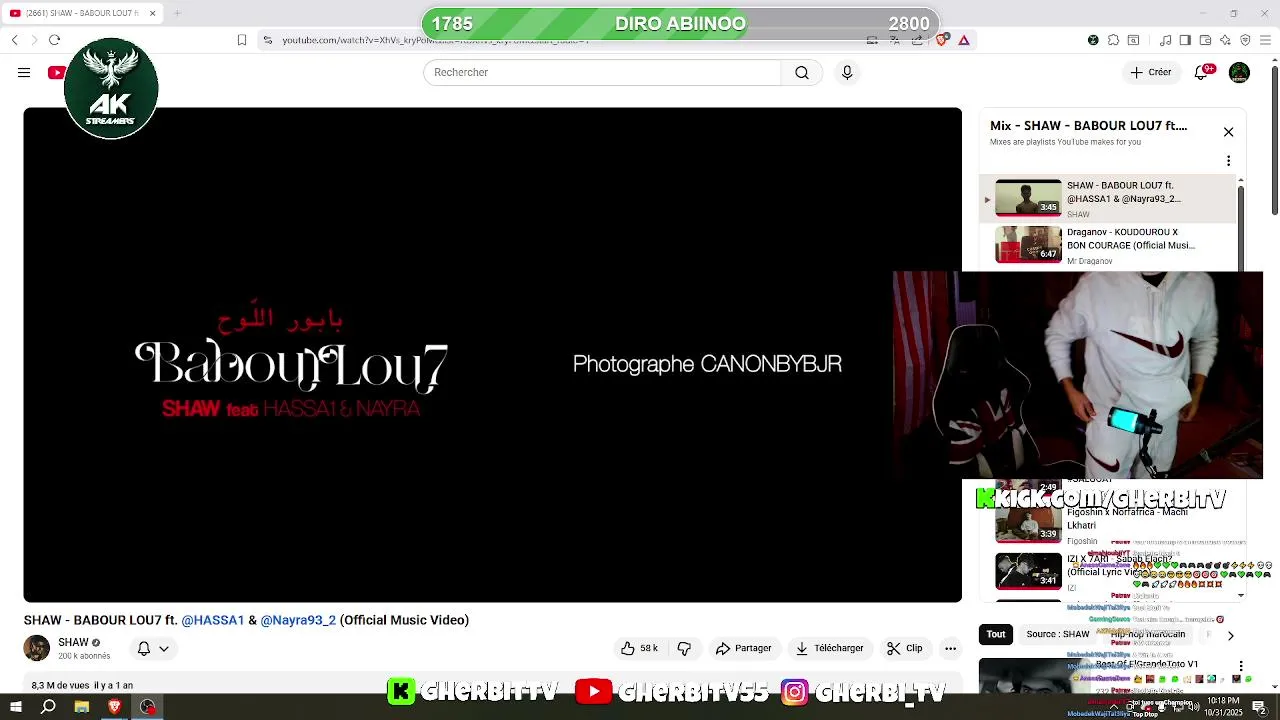Click the Télécharger button
Image resolution: width=1280 pixels, height=720 pixels.
829,648
